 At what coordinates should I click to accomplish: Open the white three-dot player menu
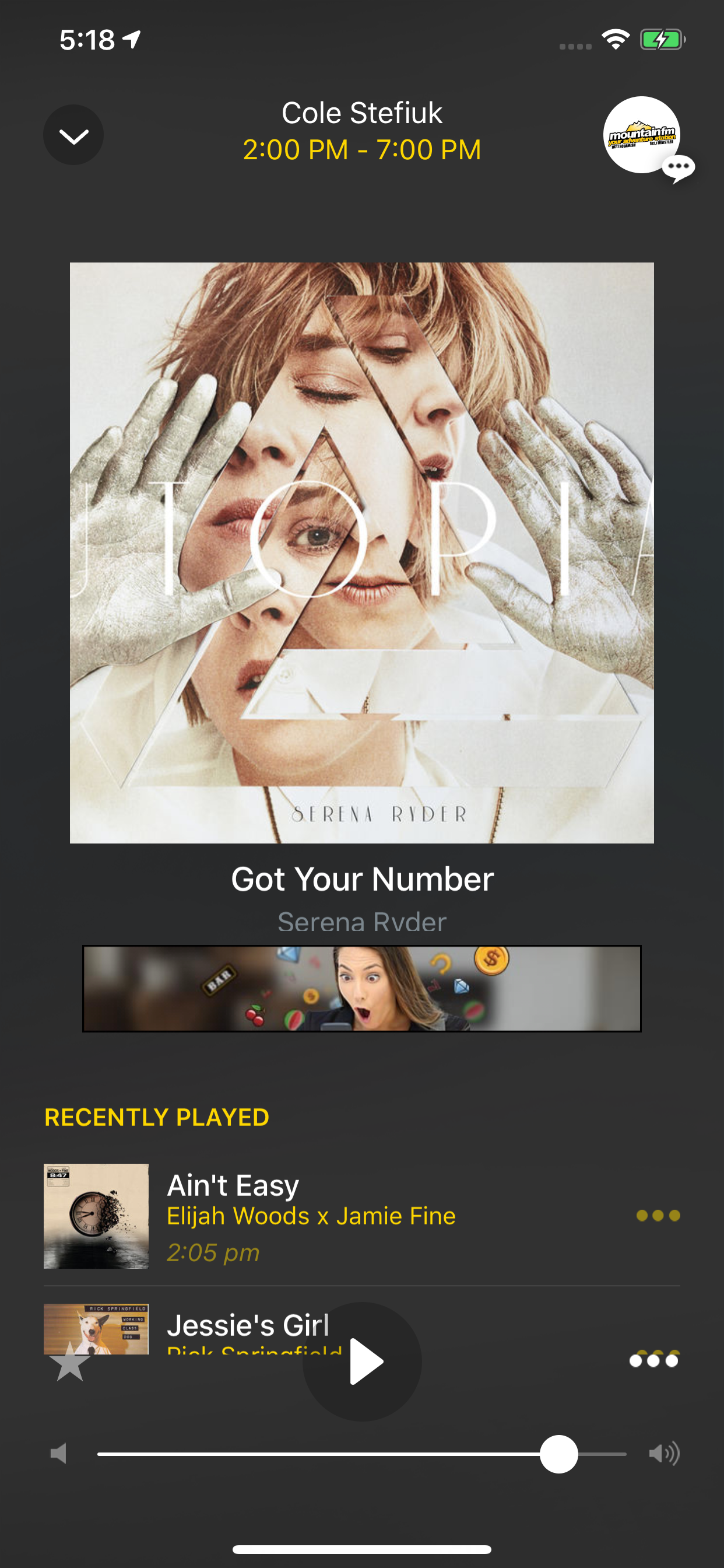click(x=654, y=1361)
